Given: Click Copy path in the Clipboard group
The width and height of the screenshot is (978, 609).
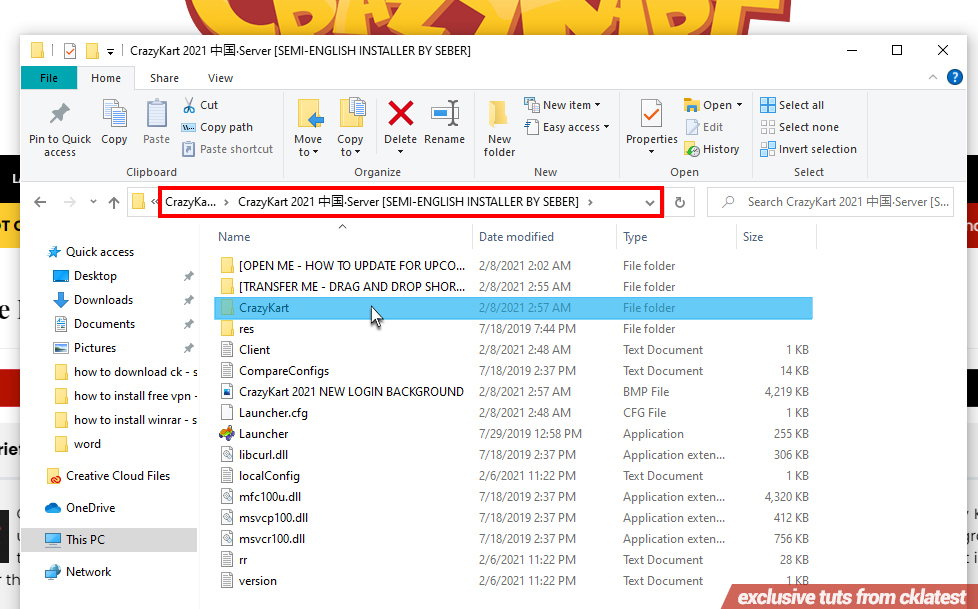Looking at the screenshot, I should pyautogui.click(x=216, y=127).
